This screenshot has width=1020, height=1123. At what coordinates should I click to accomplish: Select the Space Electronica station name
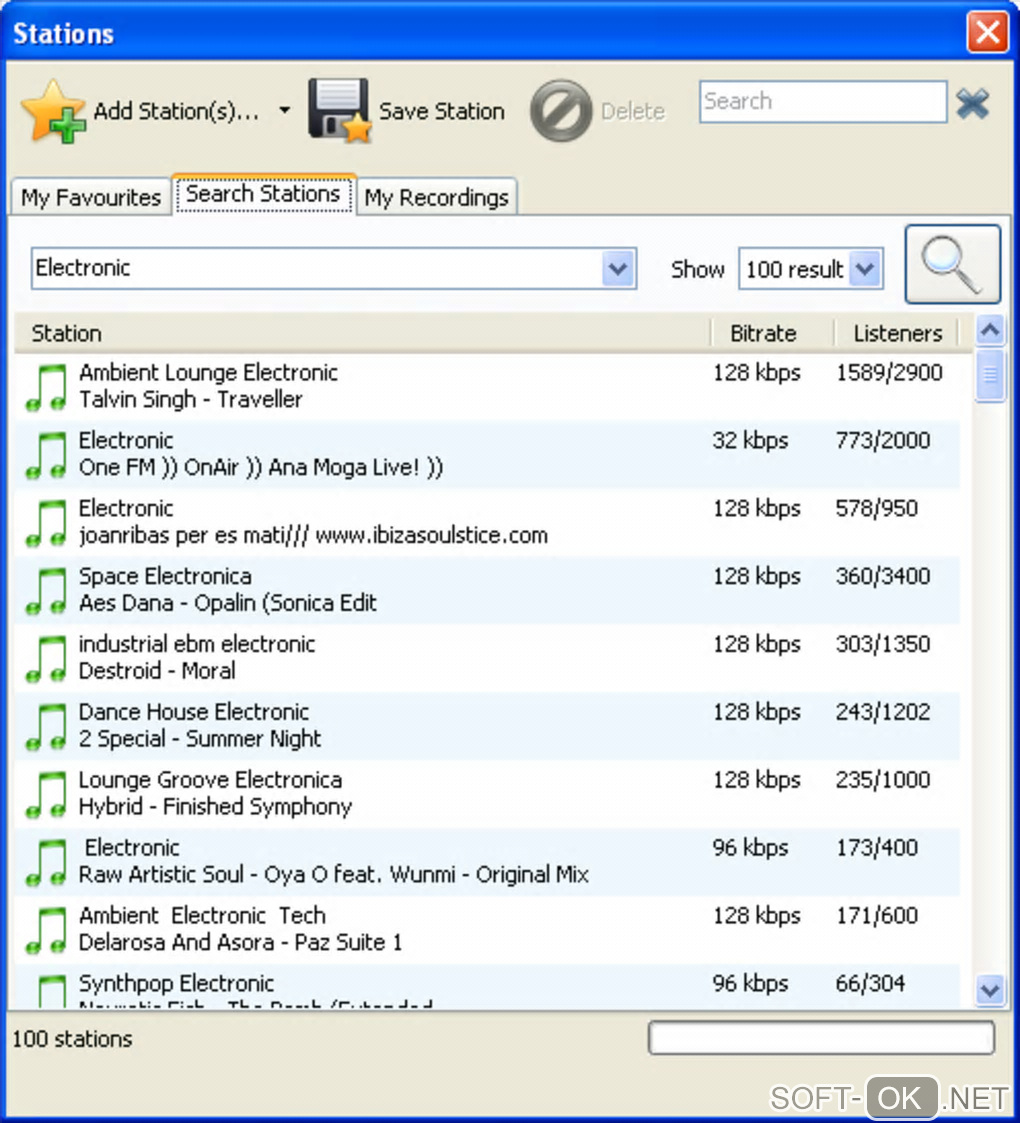point(165,576)
